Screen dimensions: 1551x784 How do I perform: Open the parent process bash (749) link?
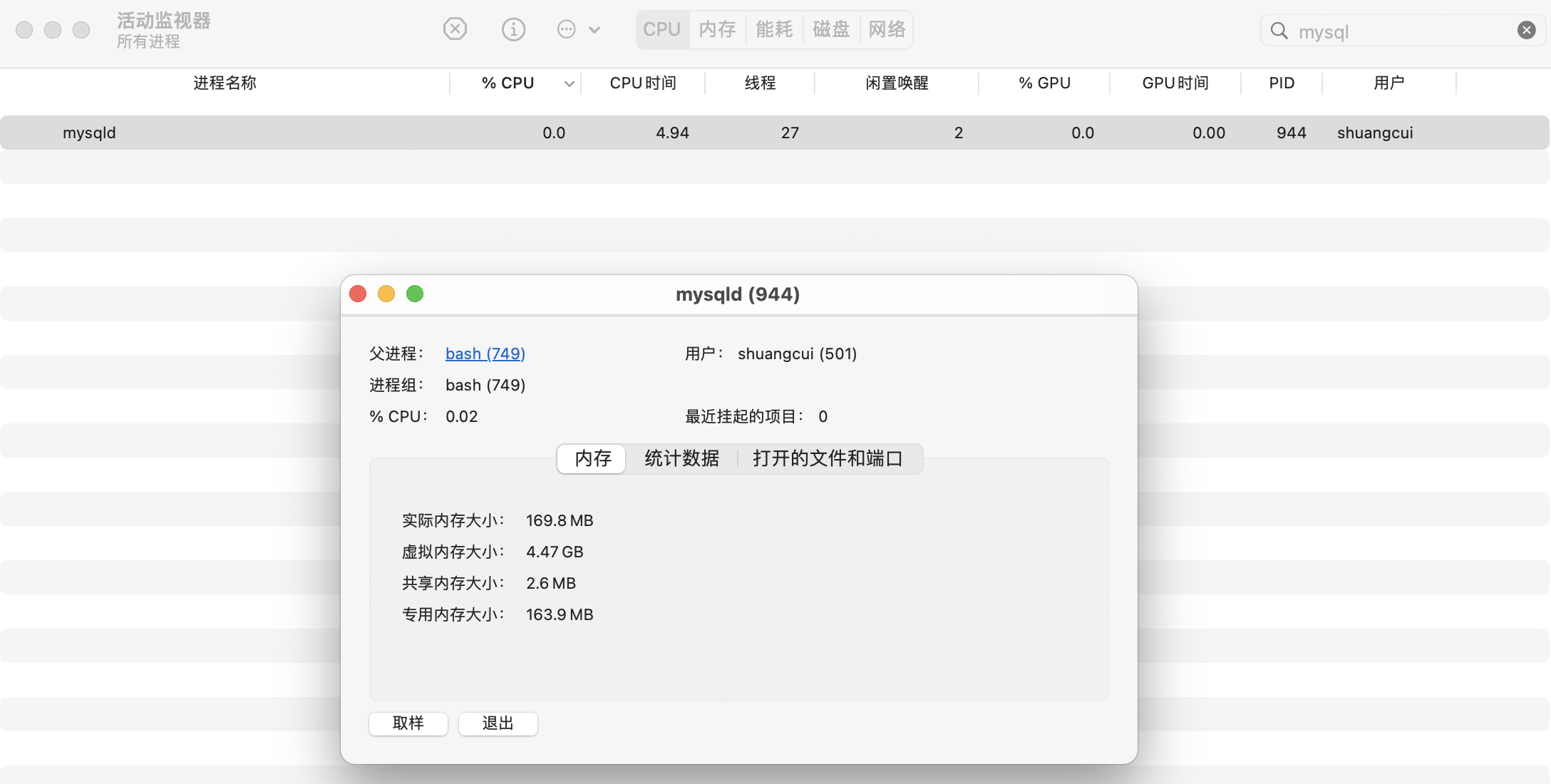pos(485,354)
